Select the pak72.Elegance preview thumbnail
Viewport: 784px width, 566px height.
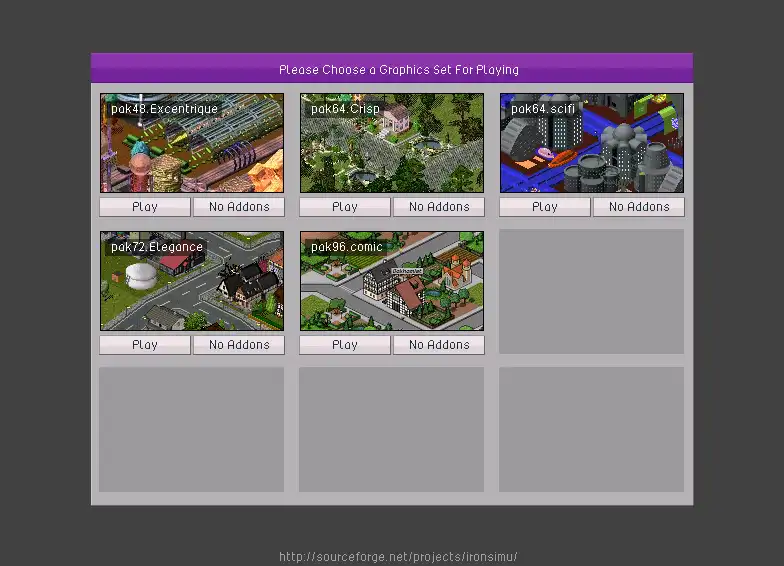point(192,281)
